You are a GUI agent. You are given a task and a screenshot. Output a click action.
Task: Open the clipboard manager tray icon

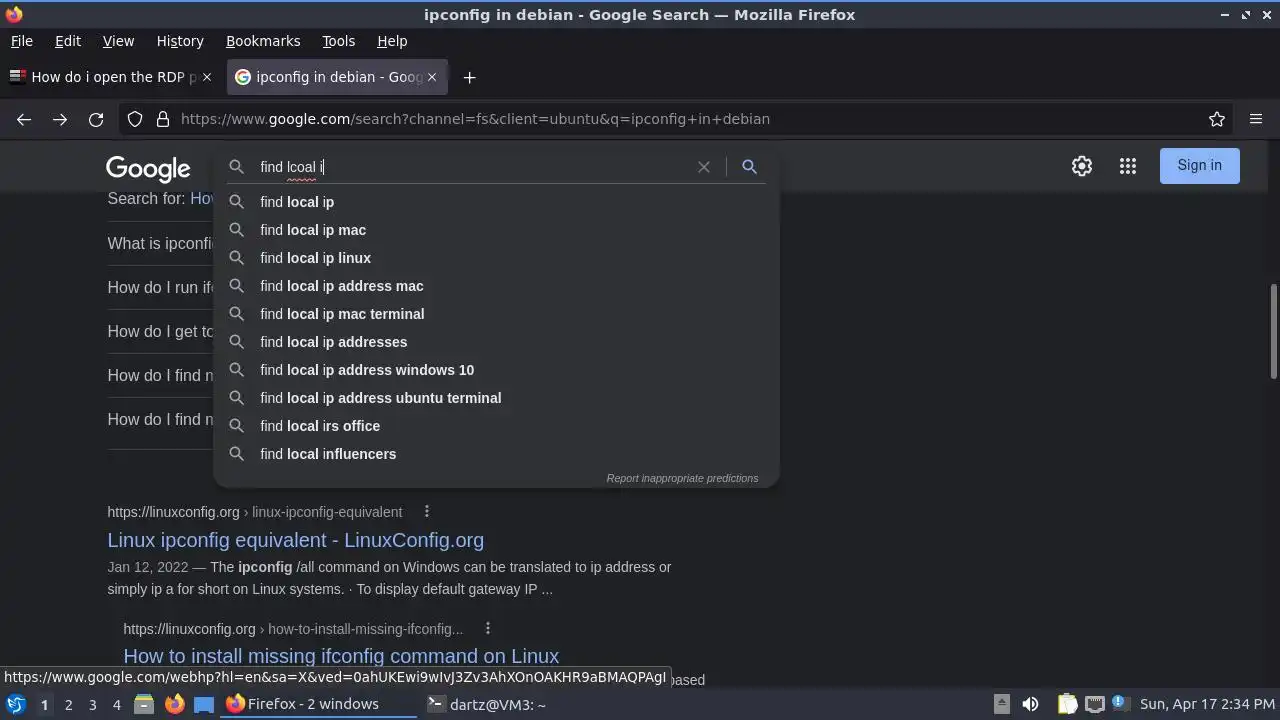1067,704
